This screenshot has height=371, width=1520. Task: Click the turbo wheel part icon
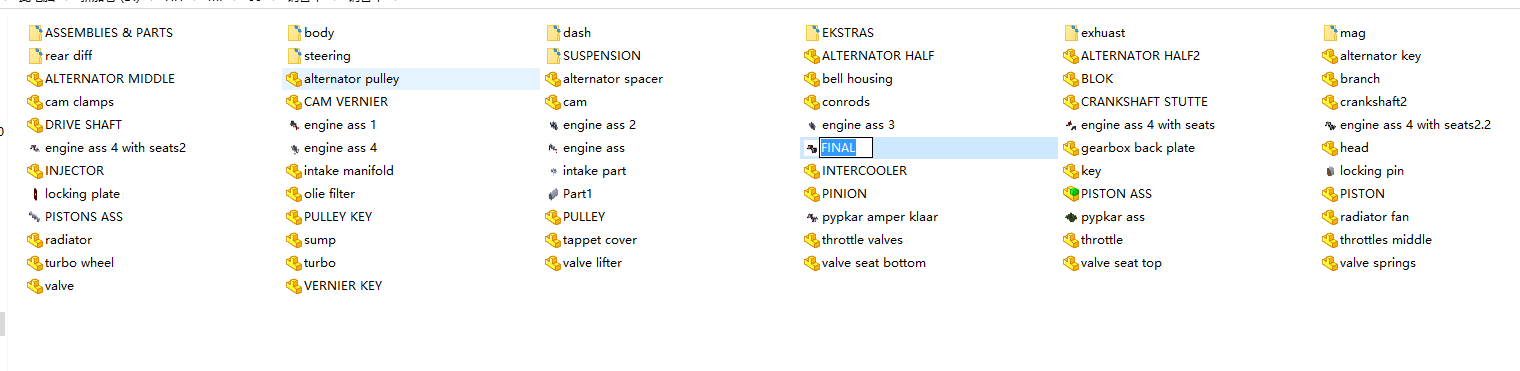point(35,263)
